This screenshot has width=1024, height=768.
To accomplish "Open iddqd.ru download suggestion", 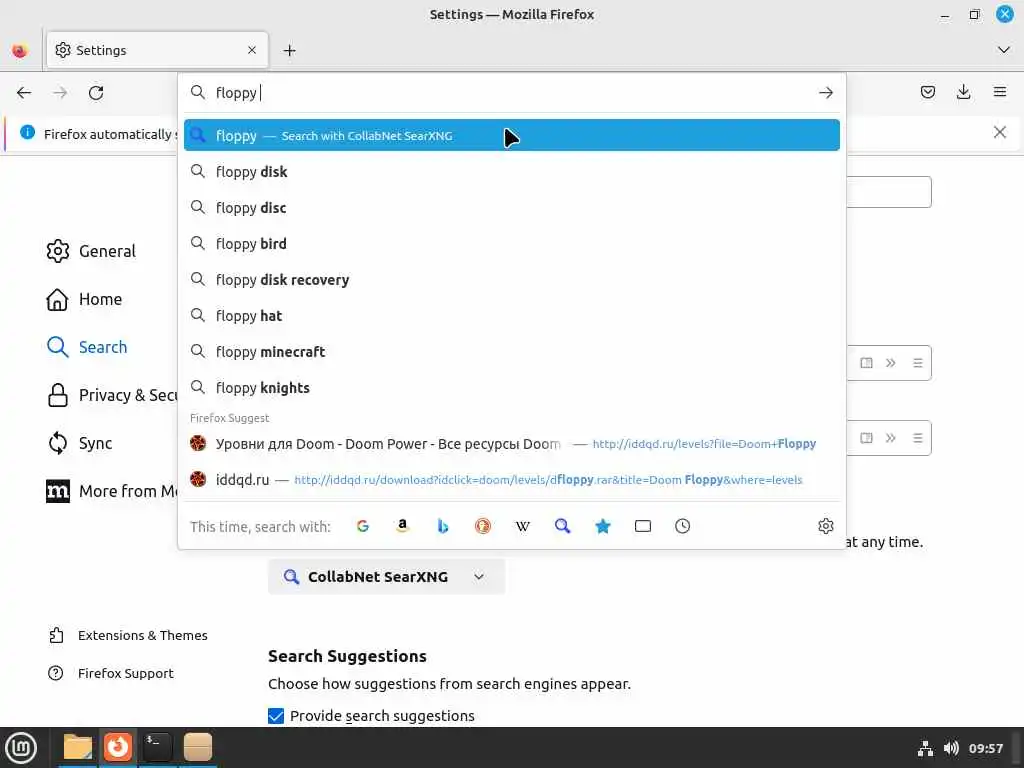I will click(512, 480).
